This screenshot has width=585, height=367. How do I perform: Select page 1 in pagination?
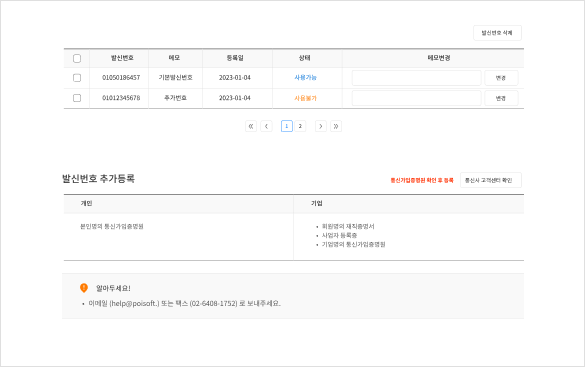point(287,126)
